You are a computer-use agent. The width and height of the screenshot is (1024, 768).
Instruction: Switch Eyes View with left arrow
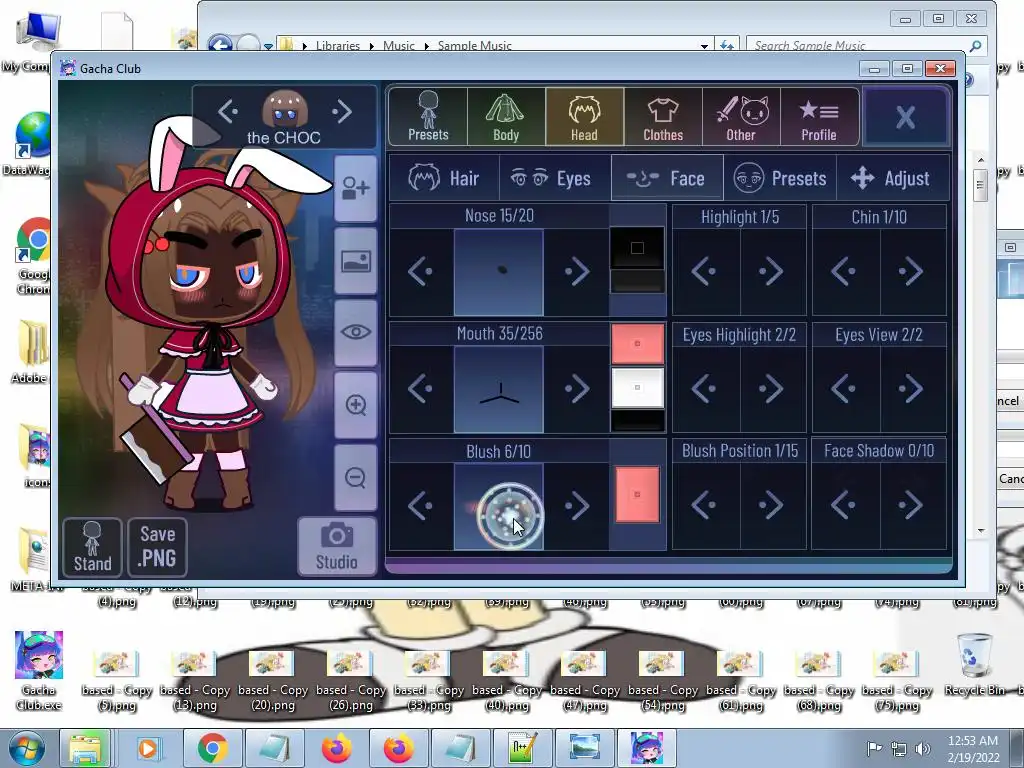pos(844,389)
